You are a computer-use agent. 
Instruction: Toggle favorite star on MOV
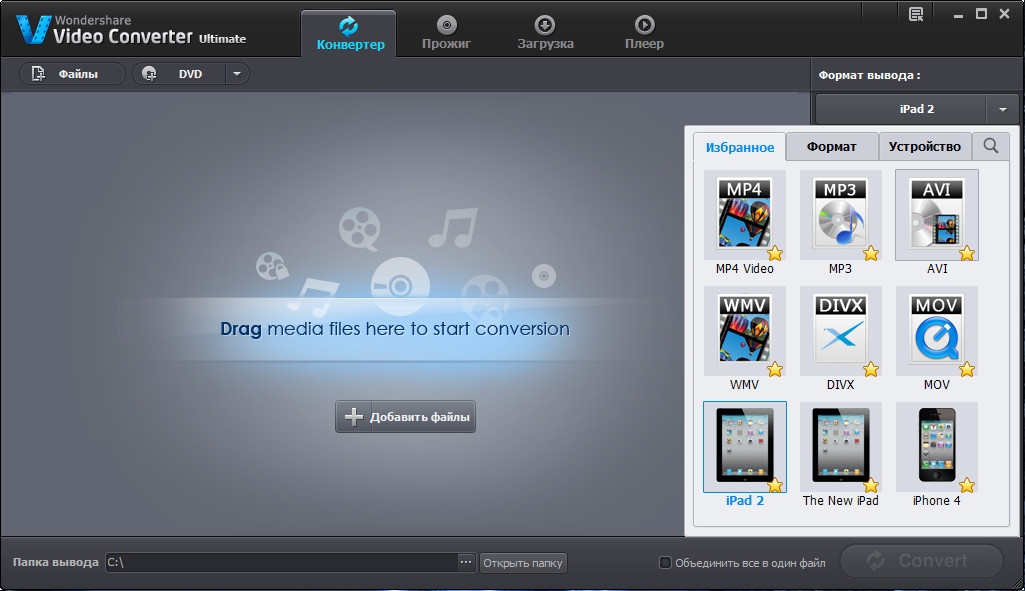(967, 369)
